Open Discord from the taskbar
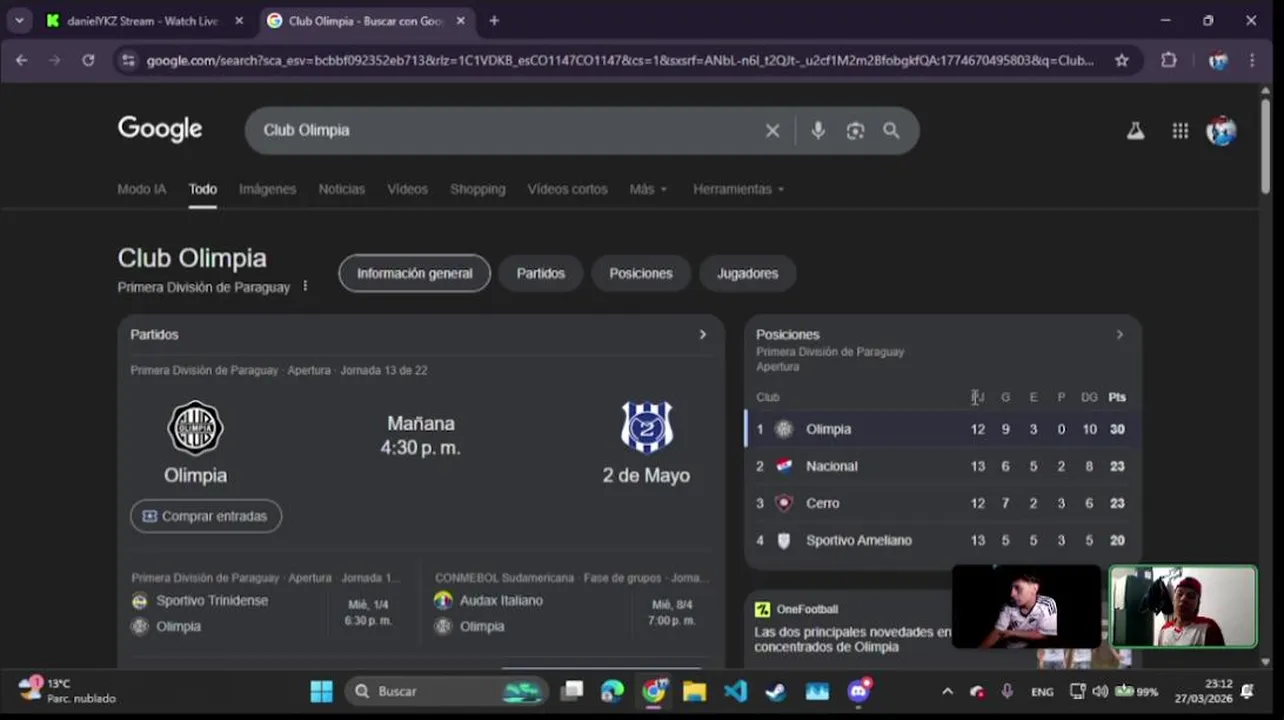 coord(859,691)
